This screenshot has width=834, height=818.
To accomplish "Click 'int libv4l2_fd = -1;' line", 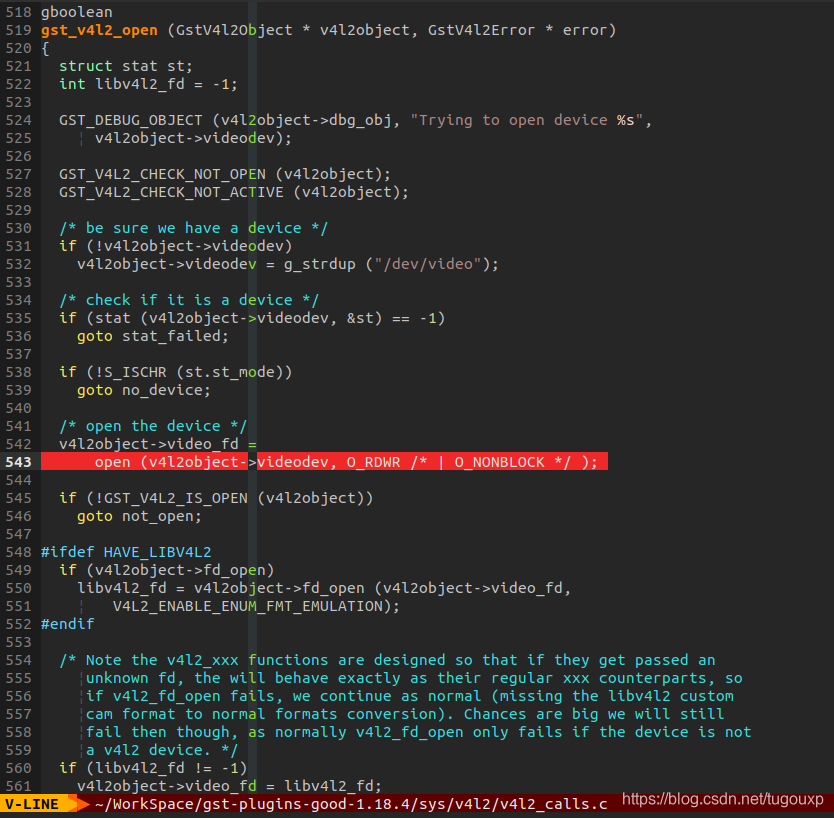I will (148, 84).
